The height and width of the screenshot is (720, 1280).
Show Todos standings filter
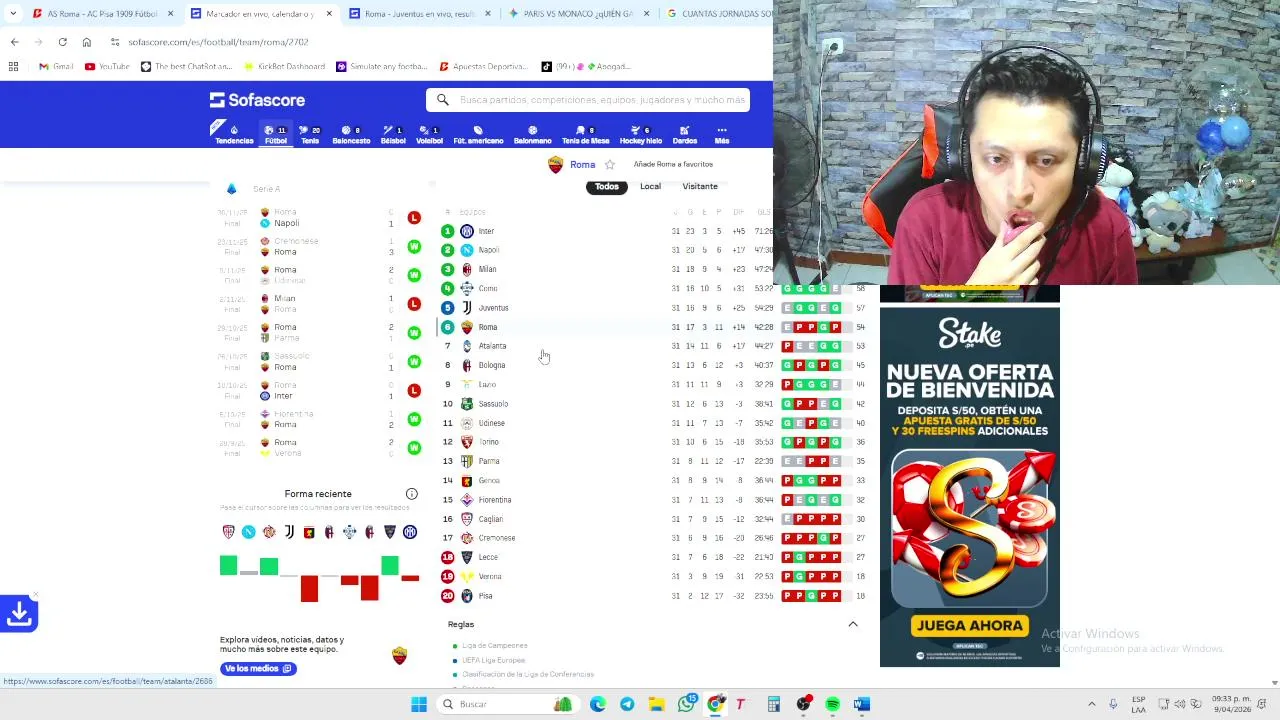pyautogui.click(x=607, y=186)
